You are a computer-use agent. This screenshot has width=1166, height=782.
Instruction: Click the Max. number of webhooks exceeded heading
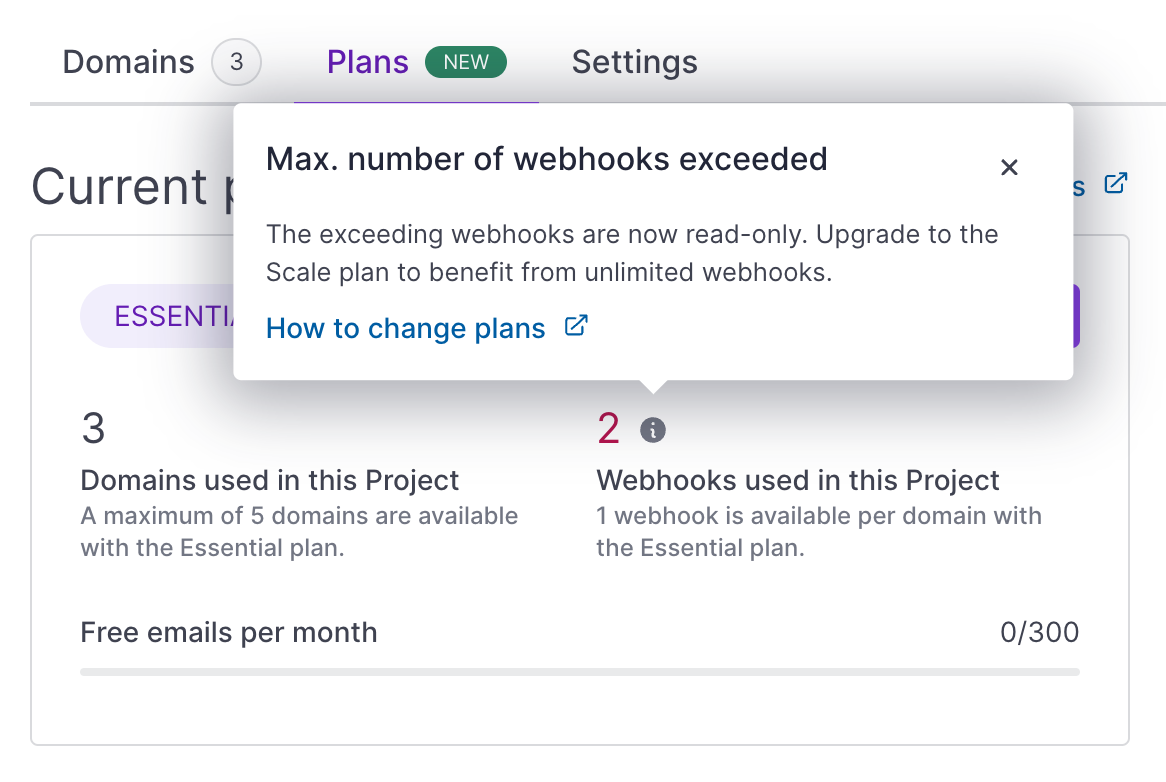547,158
